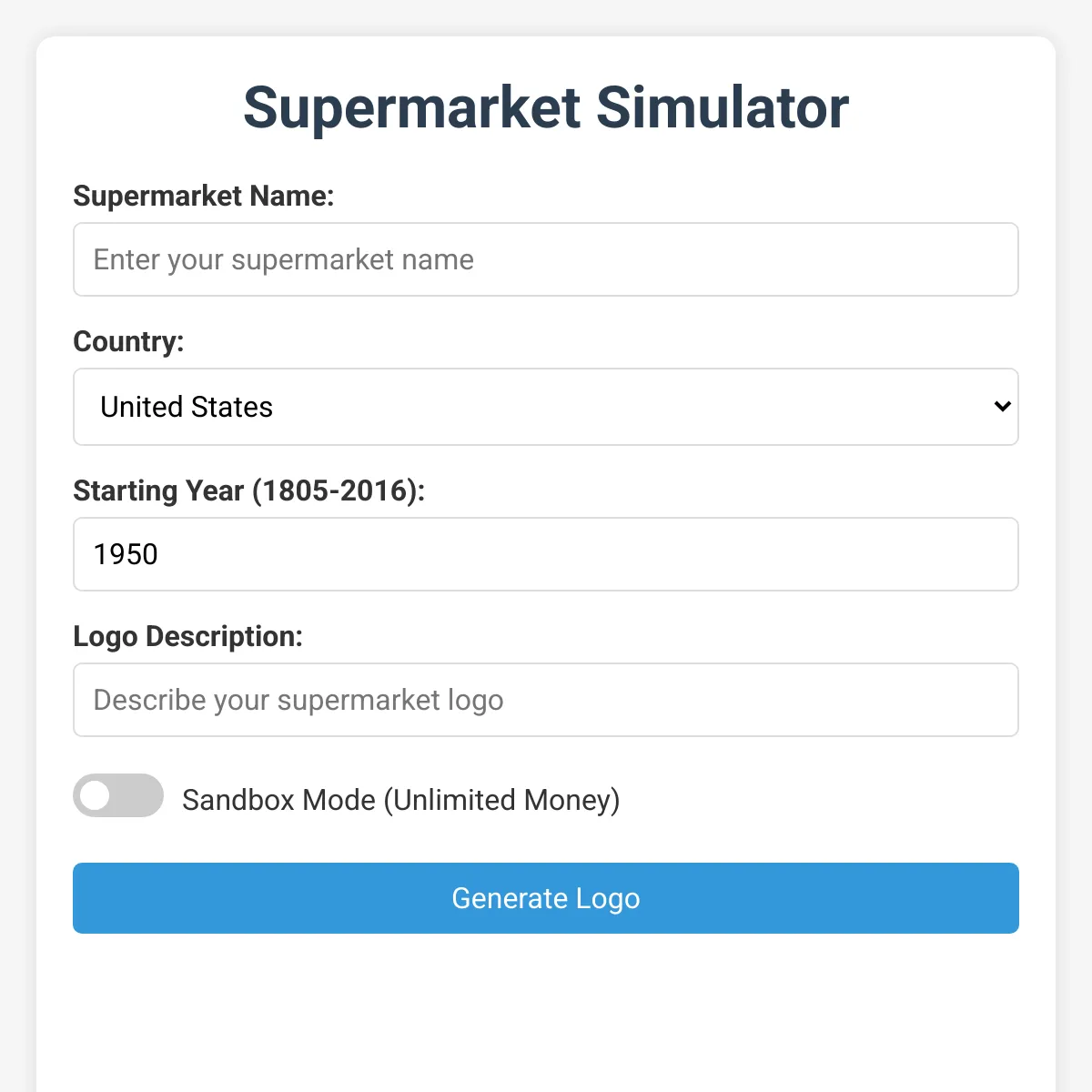This screenshot has width=1092, height=1092.
Task: Click the 'Country:' field label
Action: (x=128, y=341)
